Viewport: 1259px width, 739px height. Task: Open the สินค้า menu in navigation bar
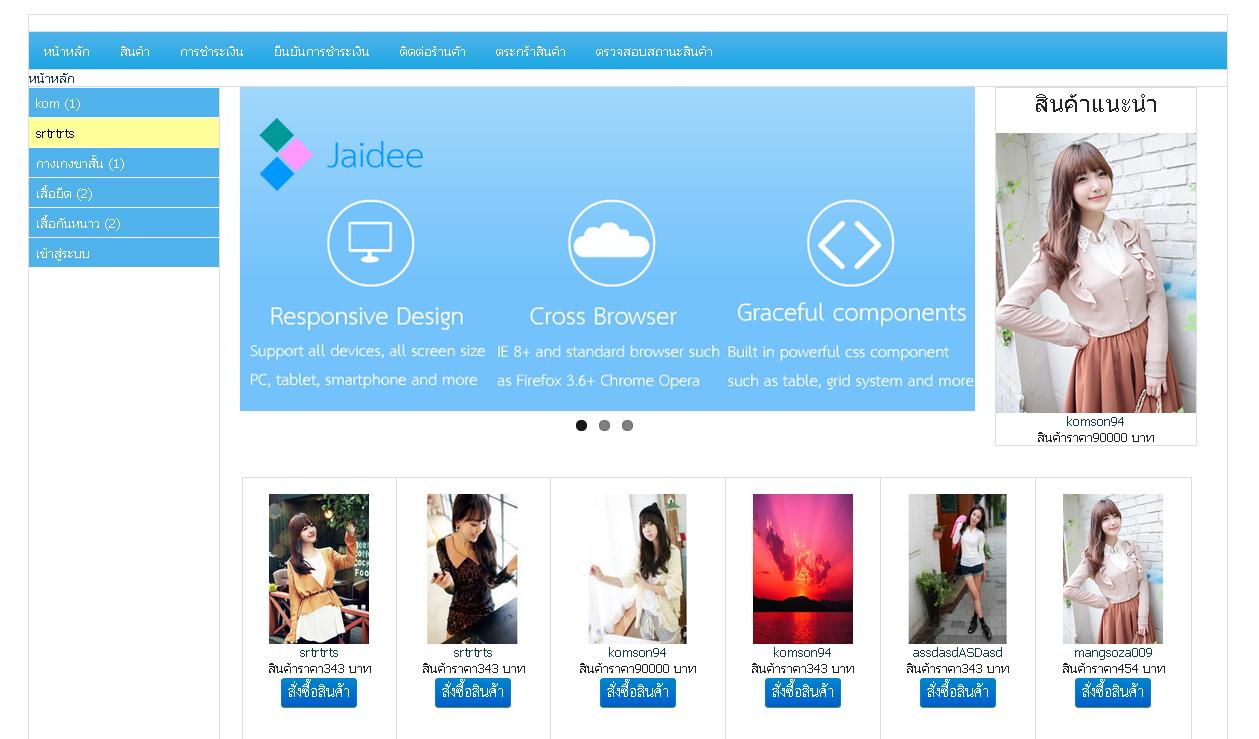coord(135,51)
